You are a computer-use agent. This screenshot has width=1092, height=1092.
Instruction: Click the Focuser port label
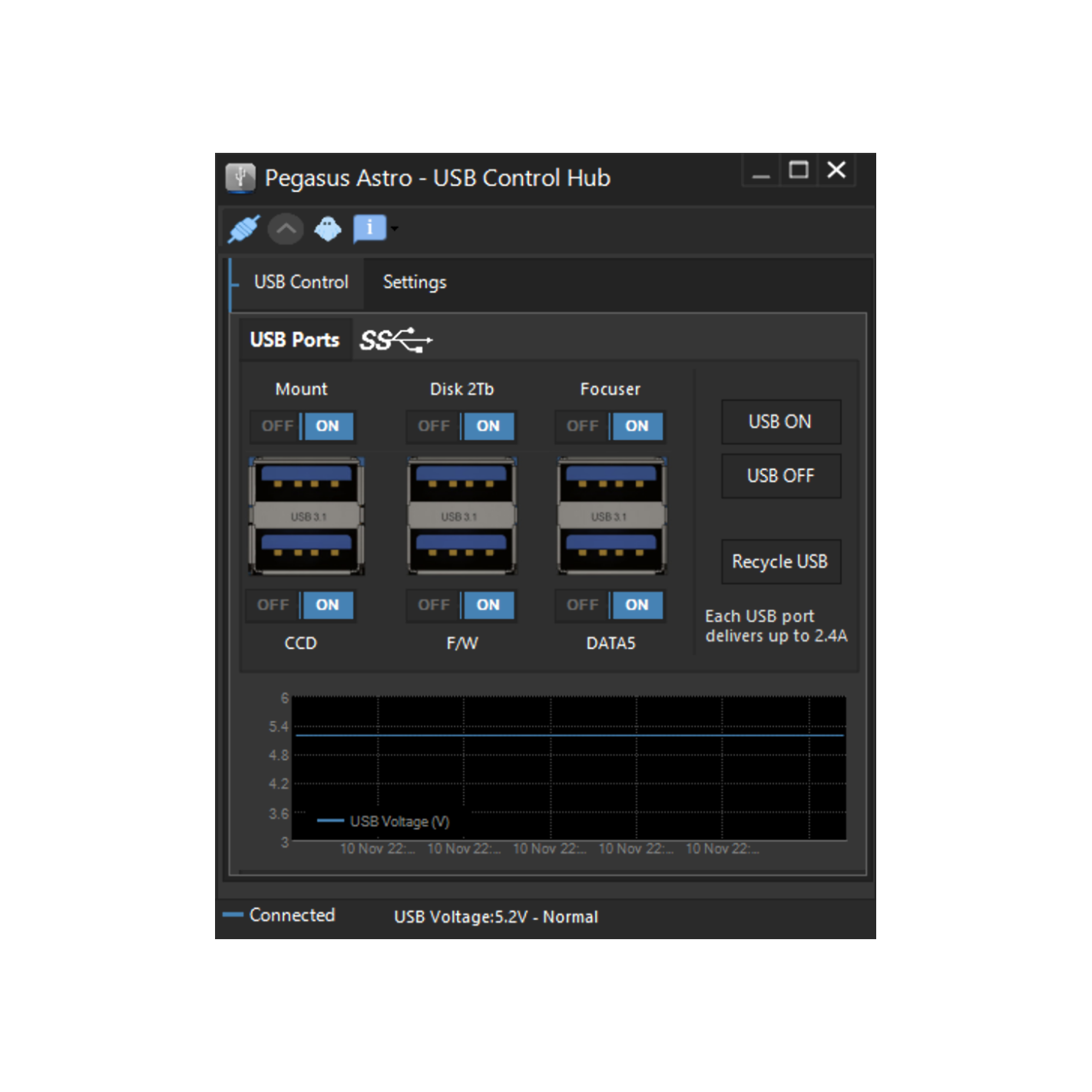611,389
